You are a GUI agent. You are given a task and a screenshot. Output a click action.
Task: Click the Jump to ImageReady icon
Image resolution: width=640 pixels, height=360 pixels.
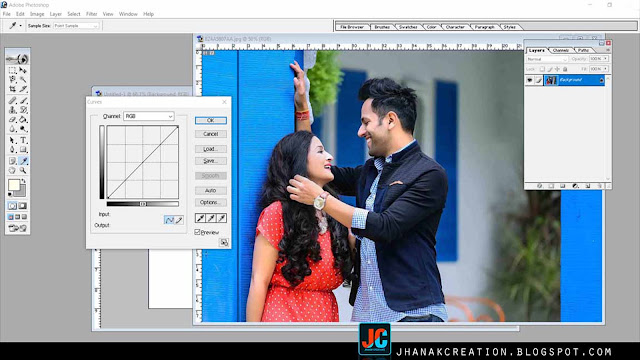click(18, 228)
